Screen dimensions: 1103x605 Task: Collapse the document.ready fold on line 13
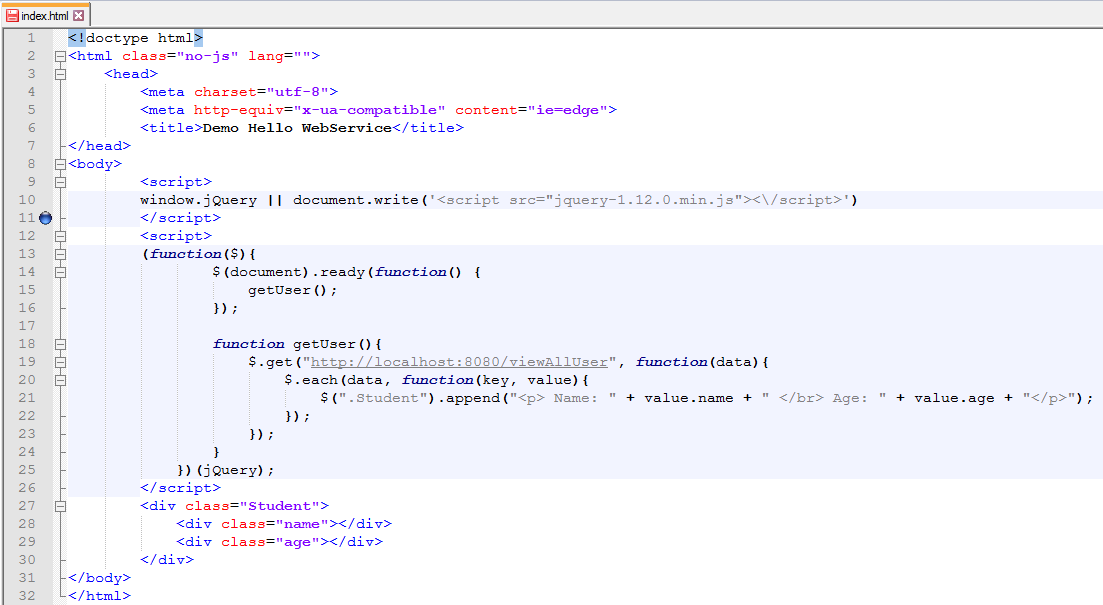click(60, 253)
